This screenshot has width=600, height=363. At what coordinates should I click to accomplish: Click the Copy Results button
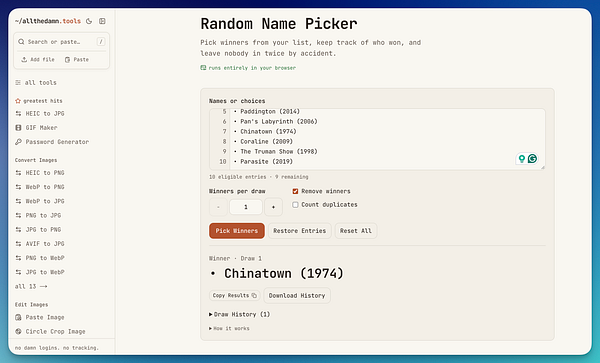coord(235,295)
